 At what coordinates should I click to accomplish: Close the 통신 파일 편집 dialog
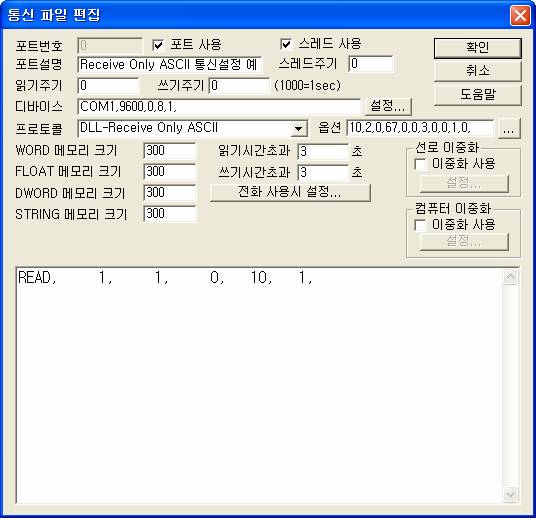click(520, 15)
